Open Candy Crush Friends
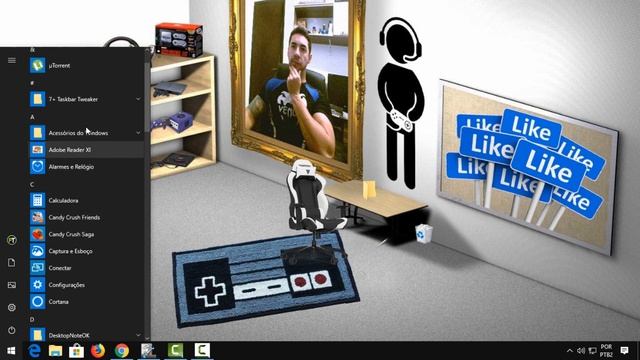Image resolution: width=640 pixels, height=360 pixels. tap(86, 217)
